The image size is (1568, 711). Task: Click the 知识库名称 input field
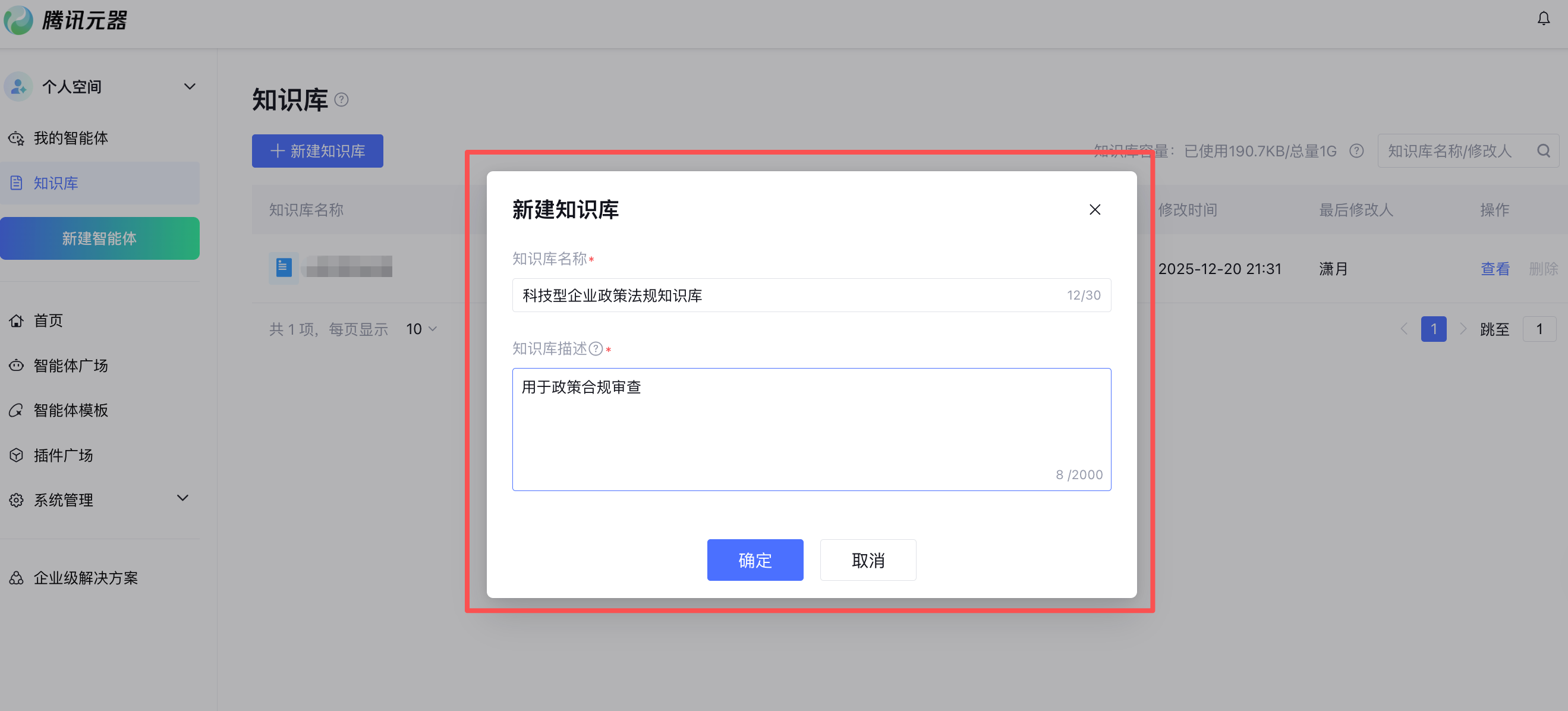791,295
